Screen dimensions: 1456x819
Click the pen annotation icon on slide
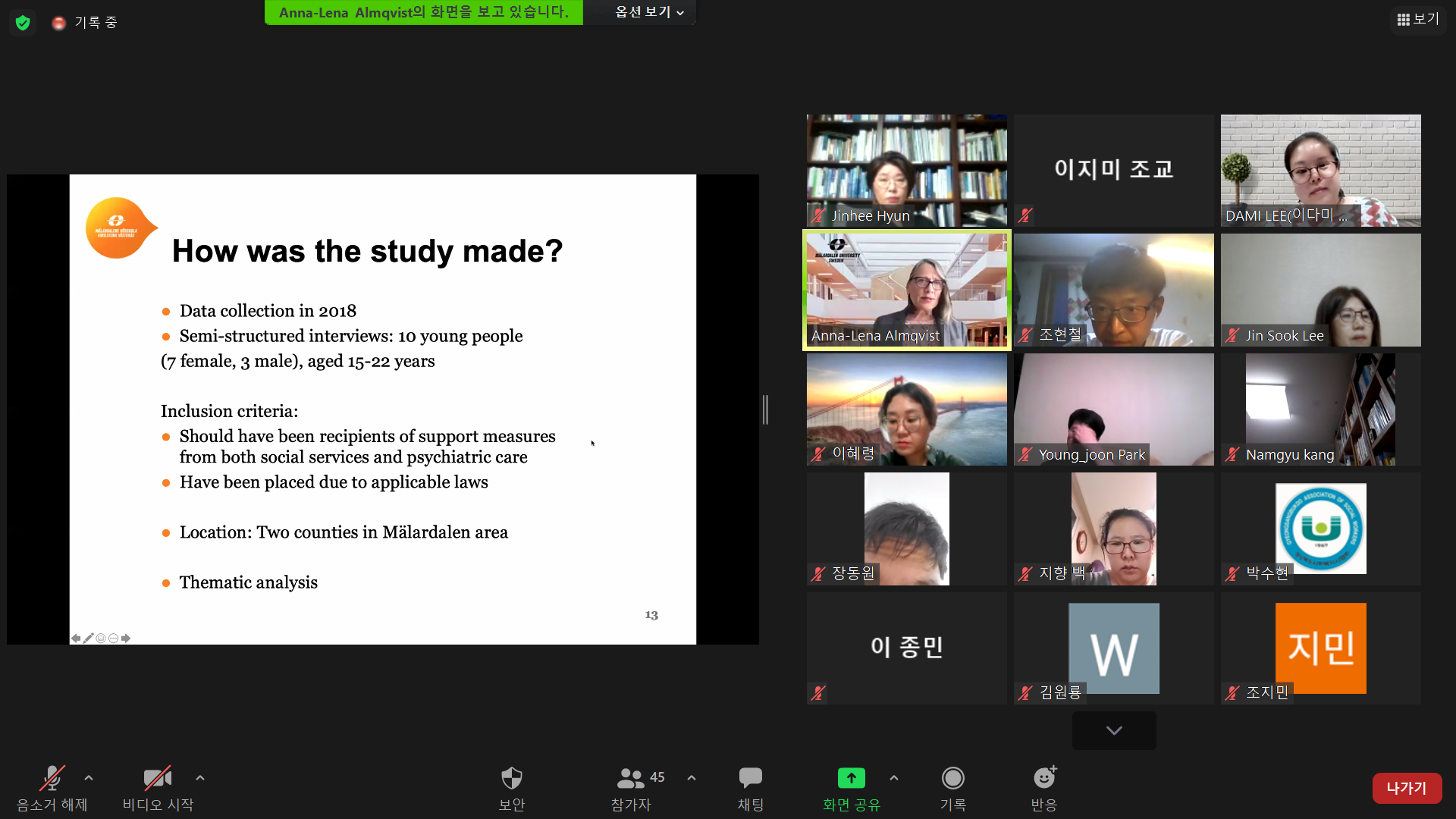click(x=89, y=639)
